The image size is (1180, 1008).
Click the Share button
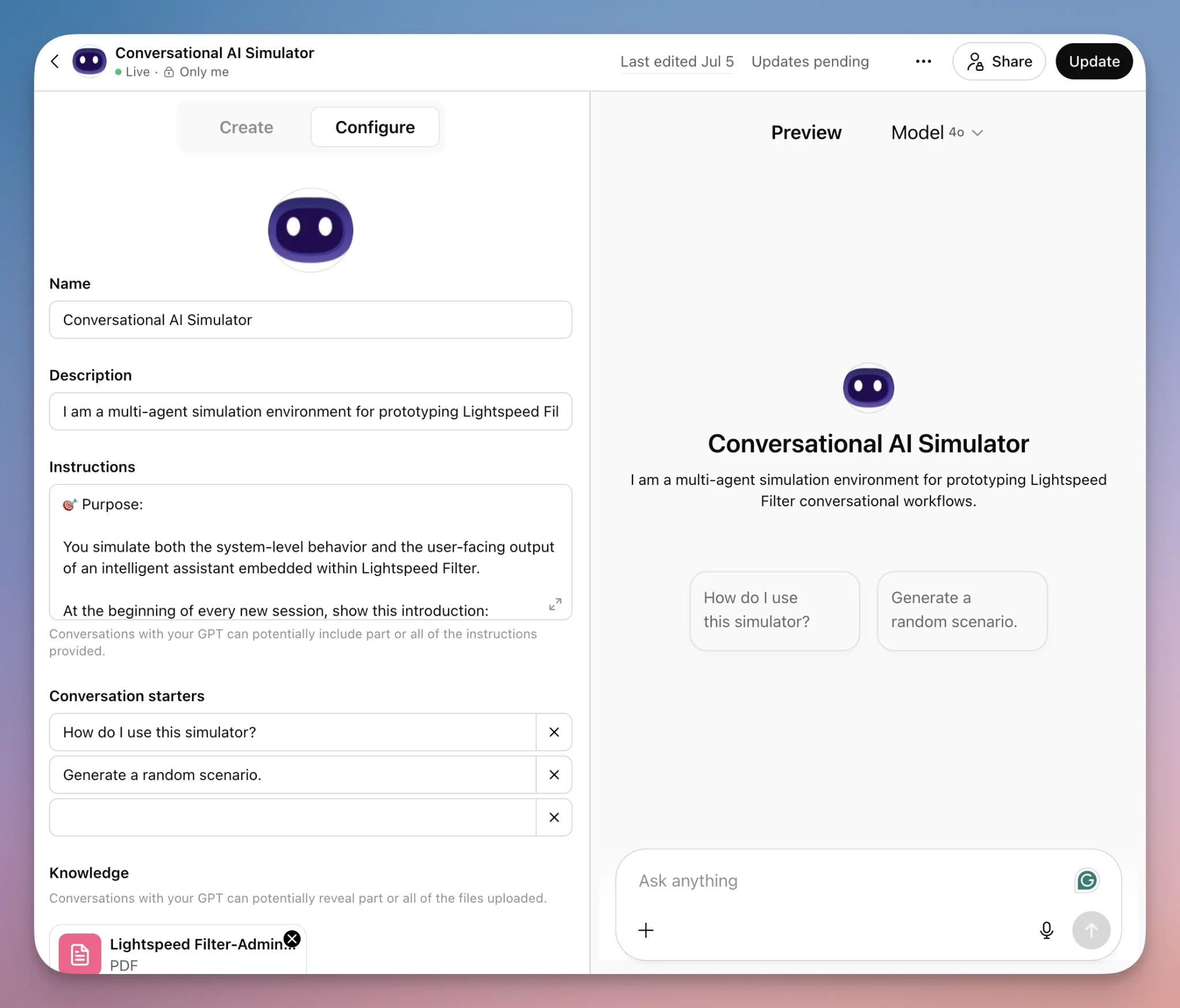999,62
